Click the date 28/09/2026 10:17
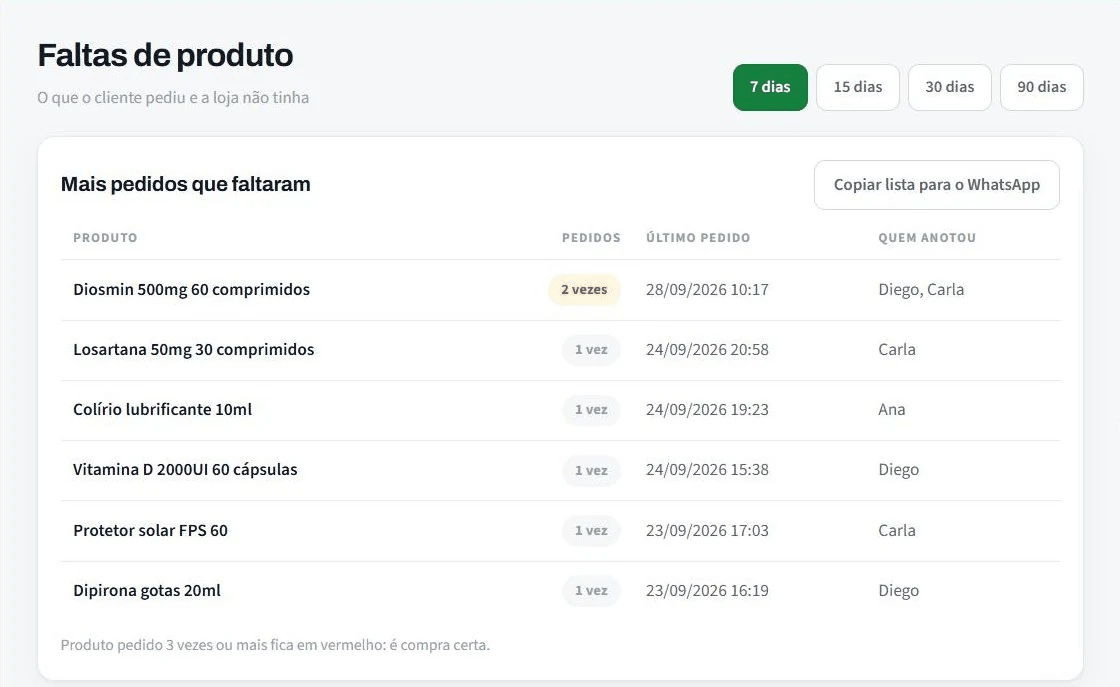 [707, 290]
